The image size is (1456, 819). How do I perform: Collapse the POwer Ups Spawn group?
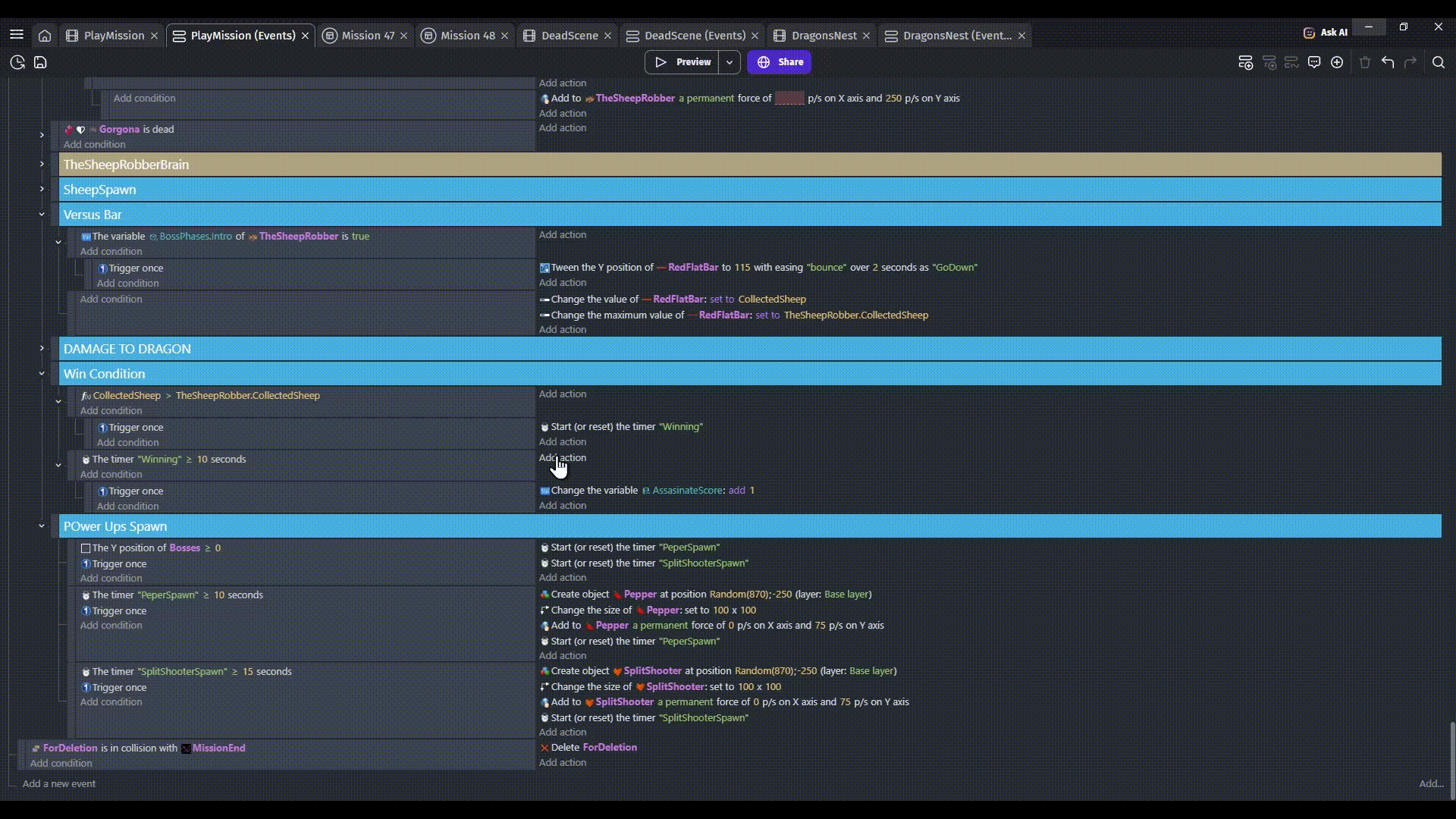42,526
